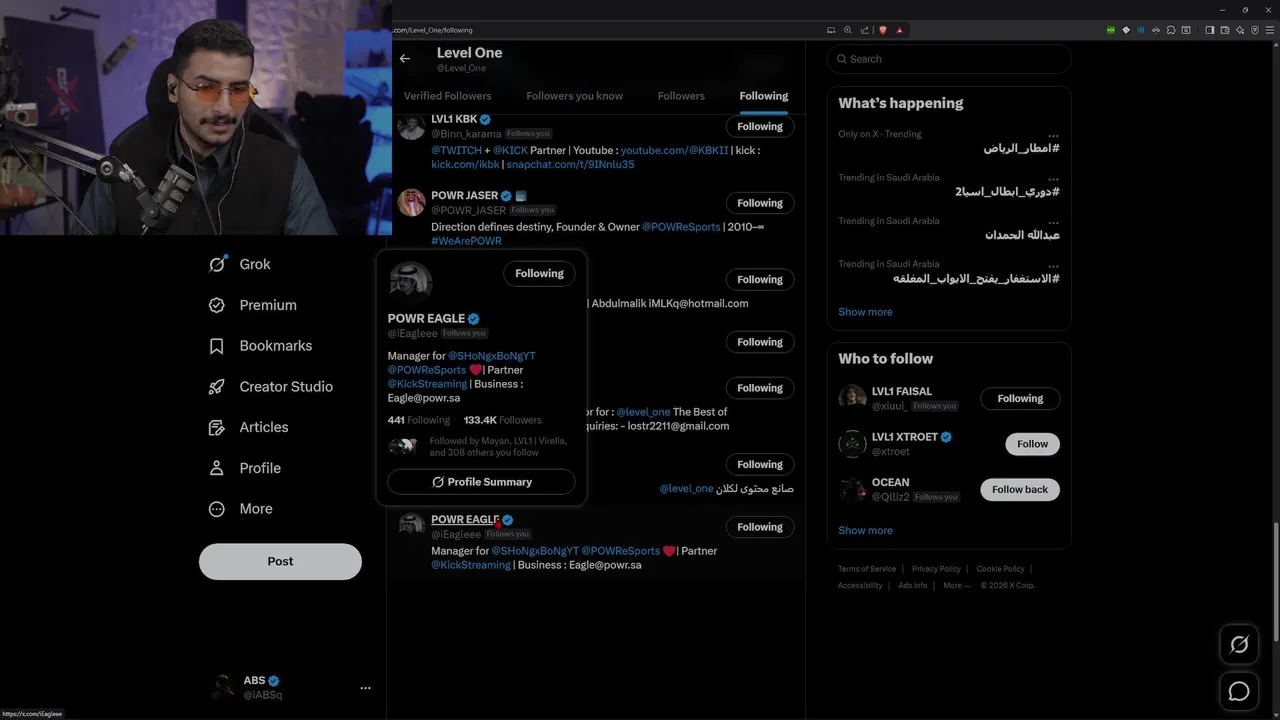
Task: Click the search field
Action: pyautogui.click(x=949, y=59)
